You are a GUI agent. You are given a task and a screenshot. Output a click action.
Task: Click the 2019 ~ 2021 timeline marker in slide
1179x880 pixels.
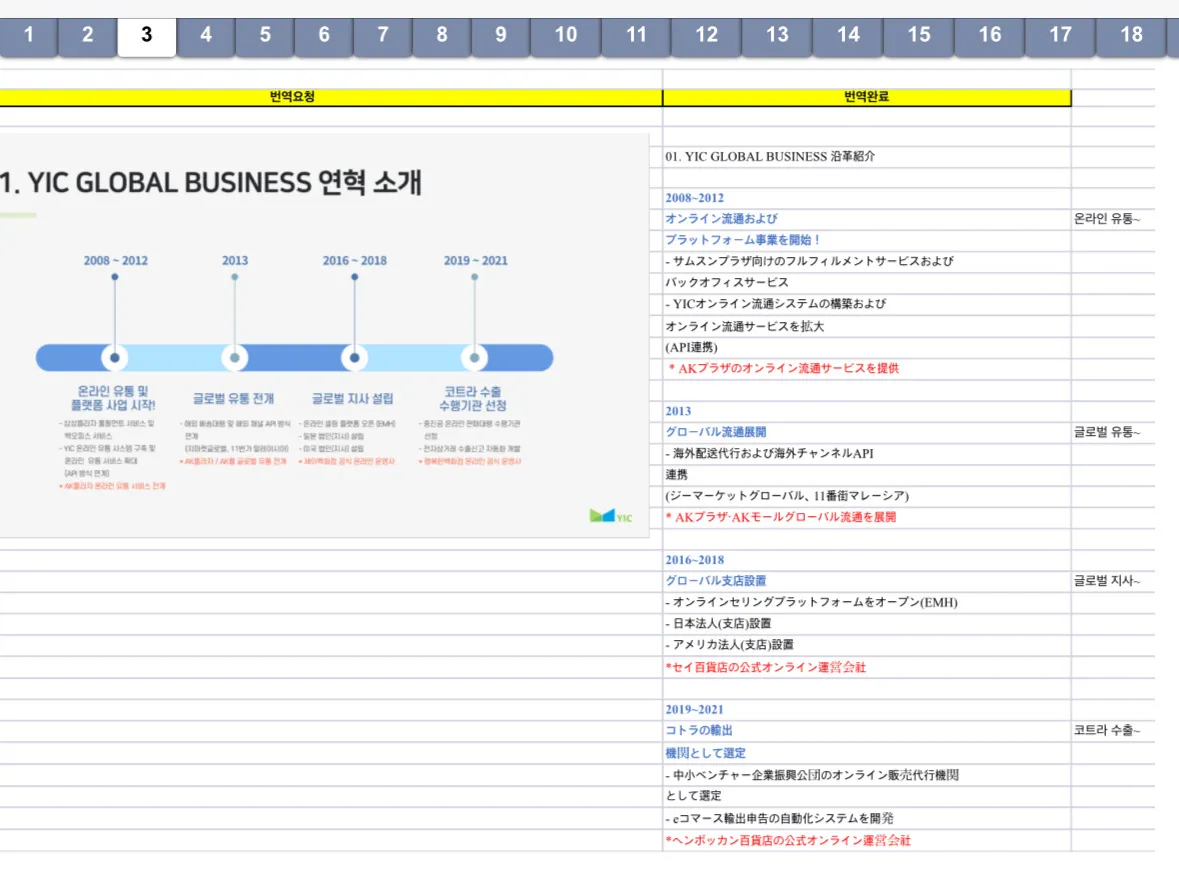(474, 357)
